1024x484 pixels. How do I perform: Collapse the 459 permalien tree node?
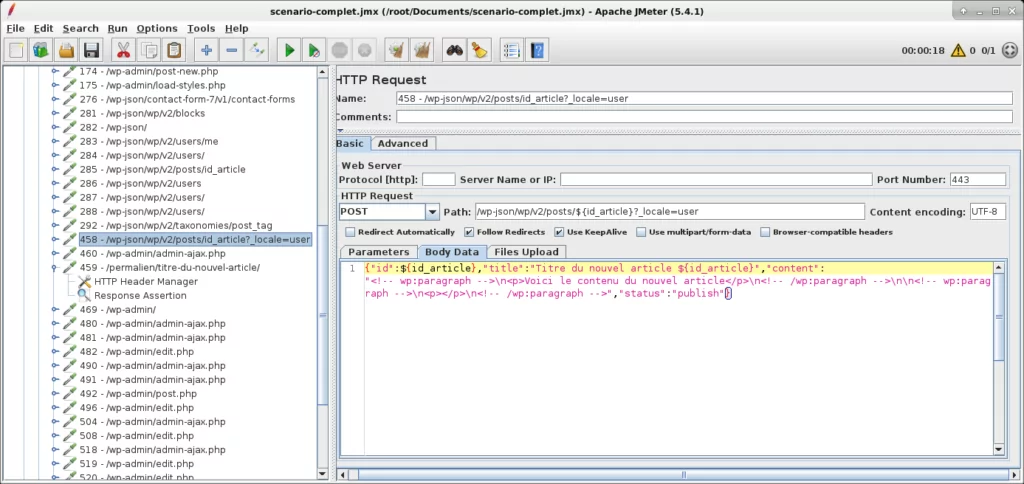pos(56,267)
